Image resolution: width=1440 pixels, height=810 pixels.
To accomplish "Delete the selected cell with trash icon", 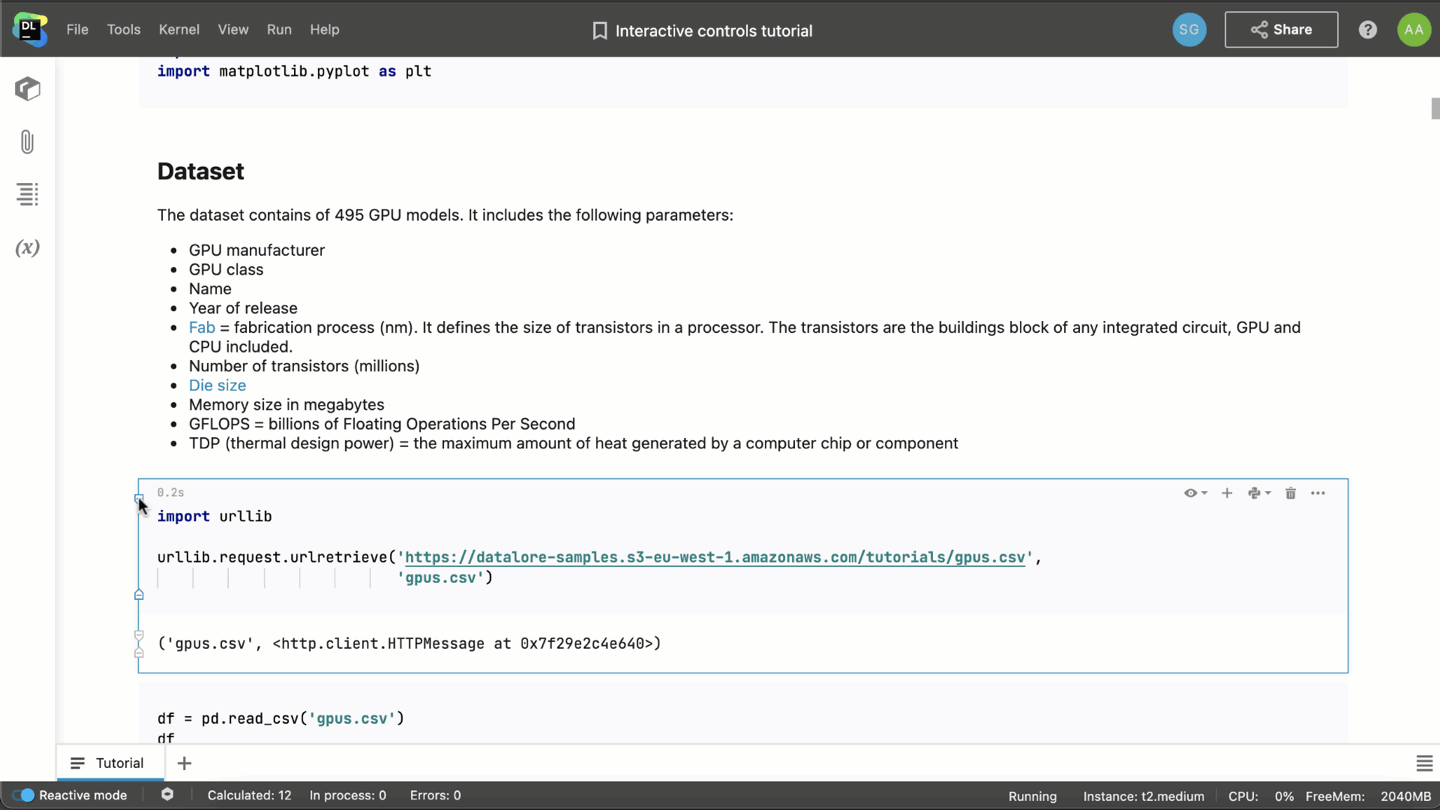I will 1290,493.
